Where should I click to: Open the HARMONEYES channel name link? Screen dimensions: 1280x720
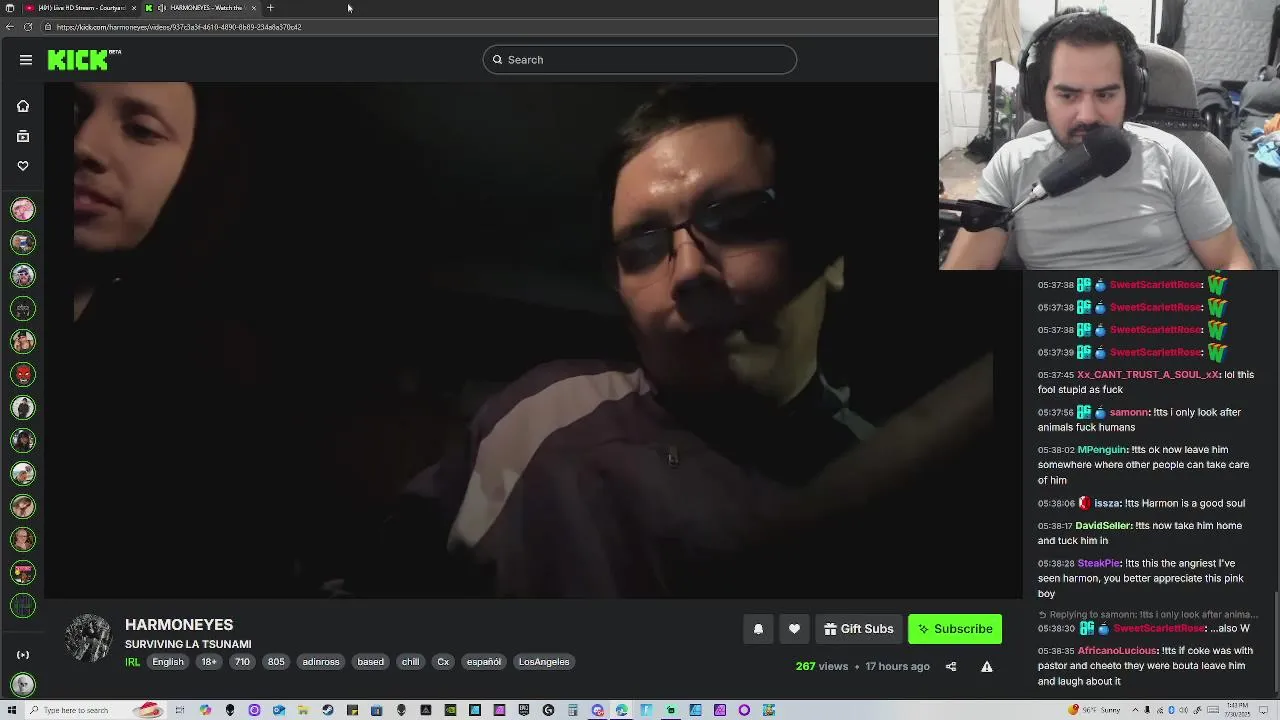coord(179,625)
